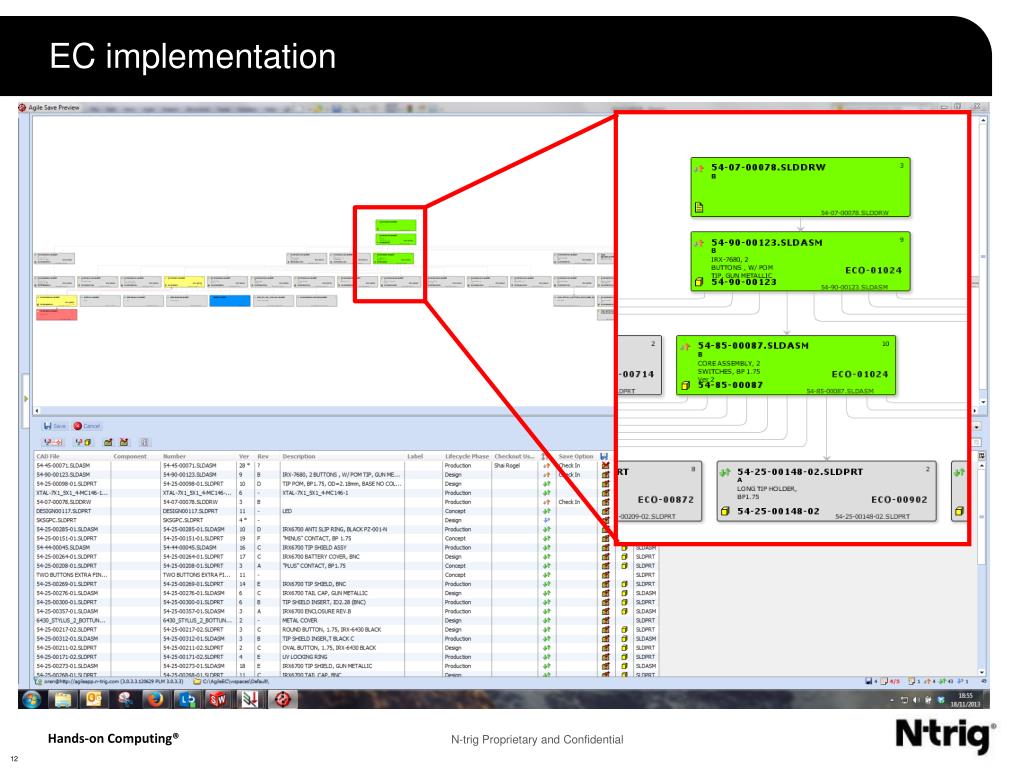Select CAD file 54-25-00098-01.SLDPRT

(x=66, y=484)
